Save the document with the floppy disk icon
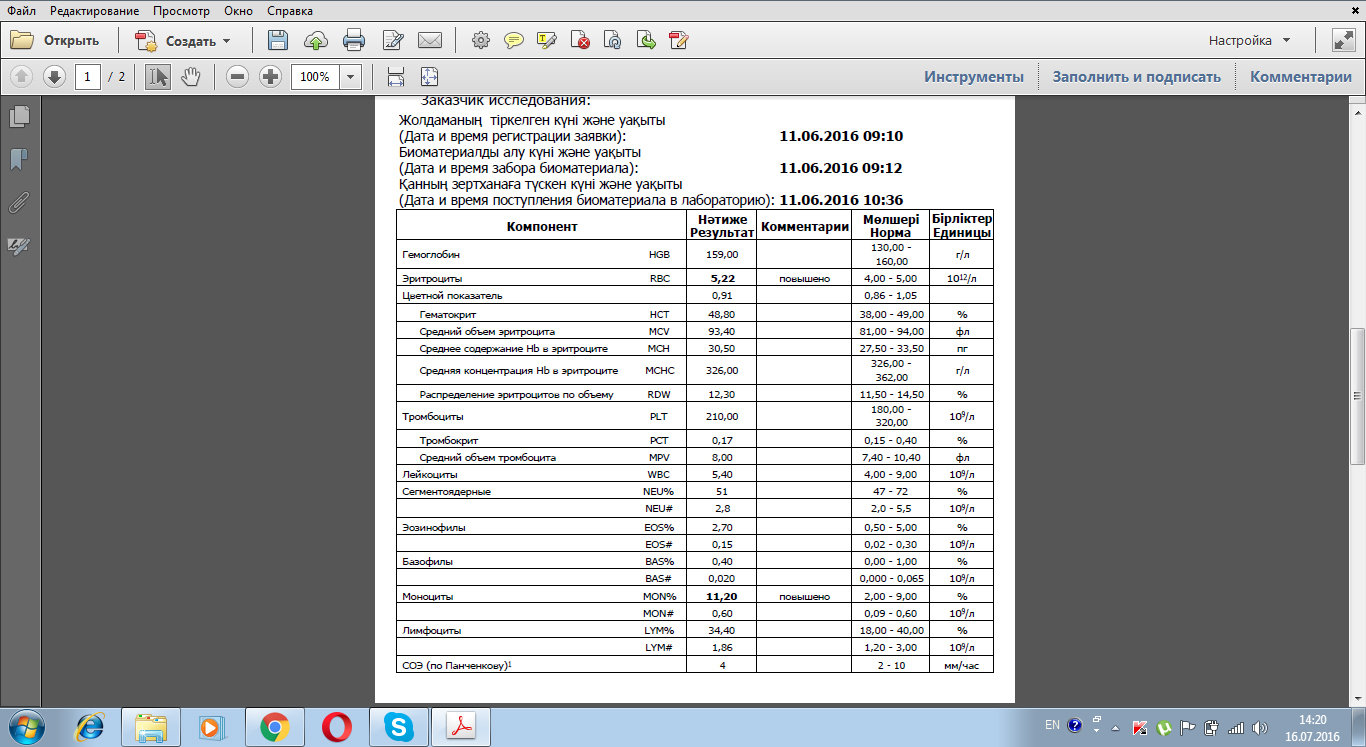 [278, 41]
